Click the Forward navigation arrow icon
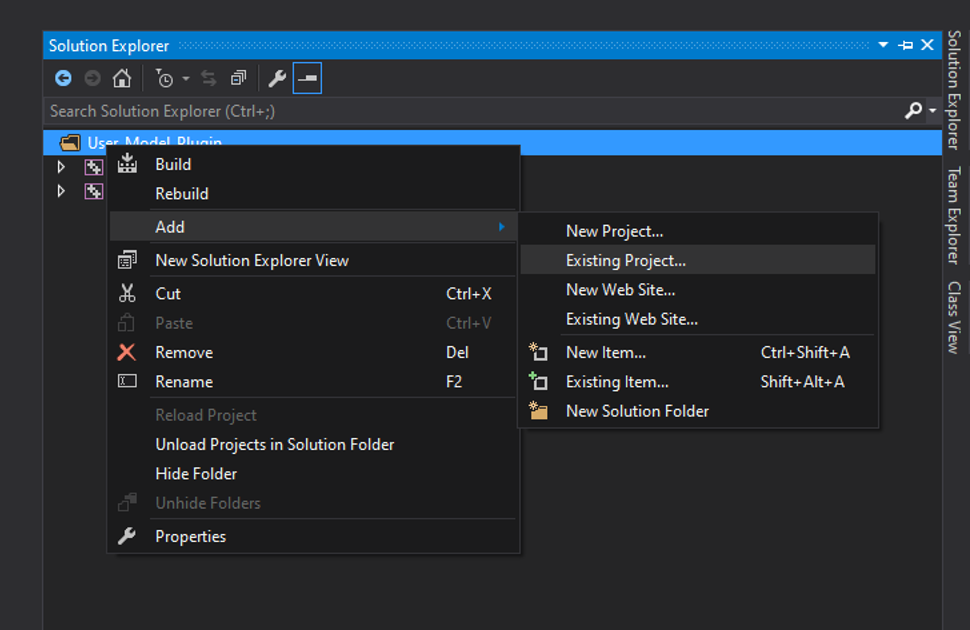Viewport: 970px width, 630px height. pos(93,79)
